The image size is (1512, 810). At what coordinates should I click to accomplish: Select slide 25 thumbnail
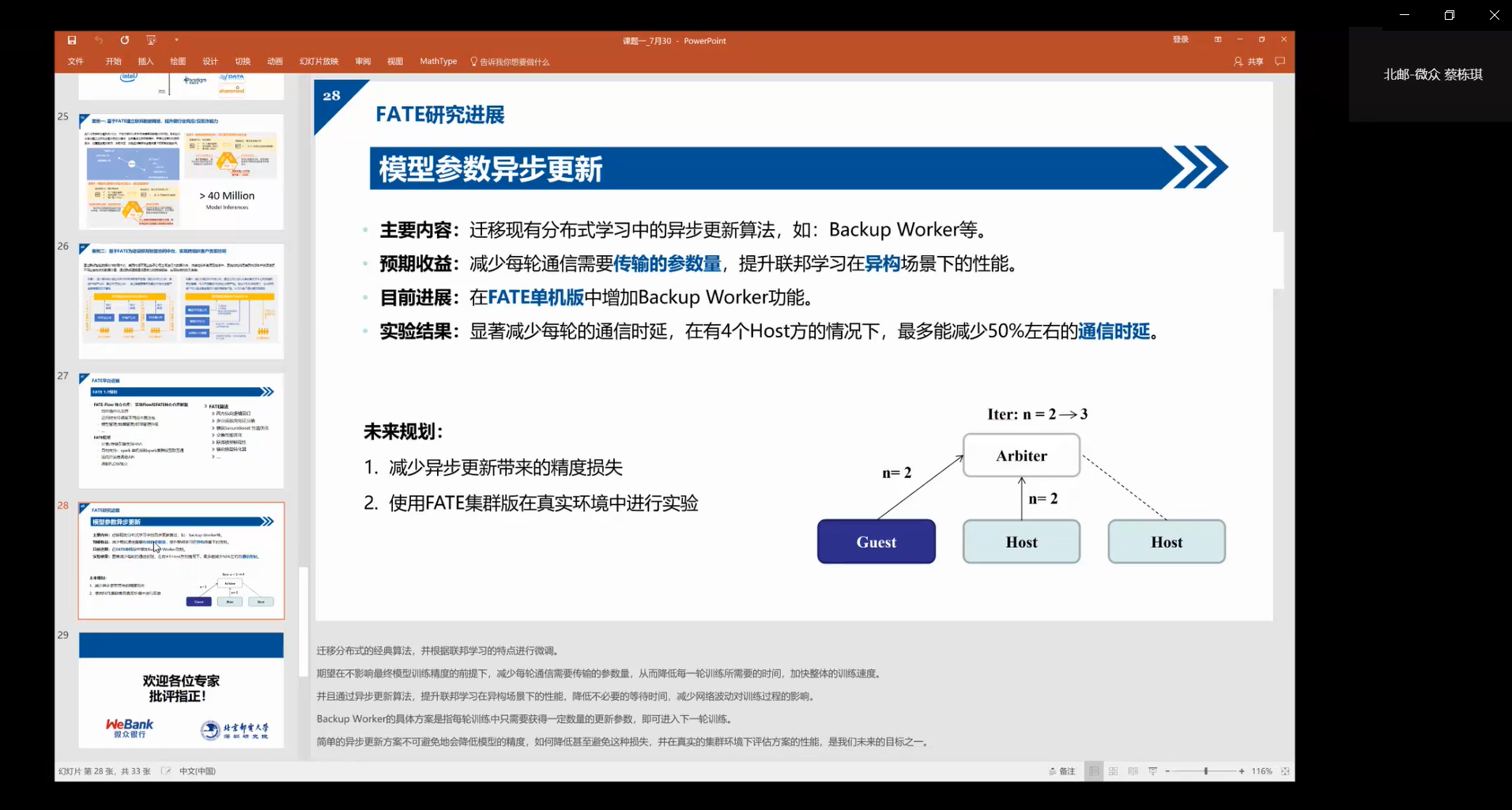coord(181,171)
